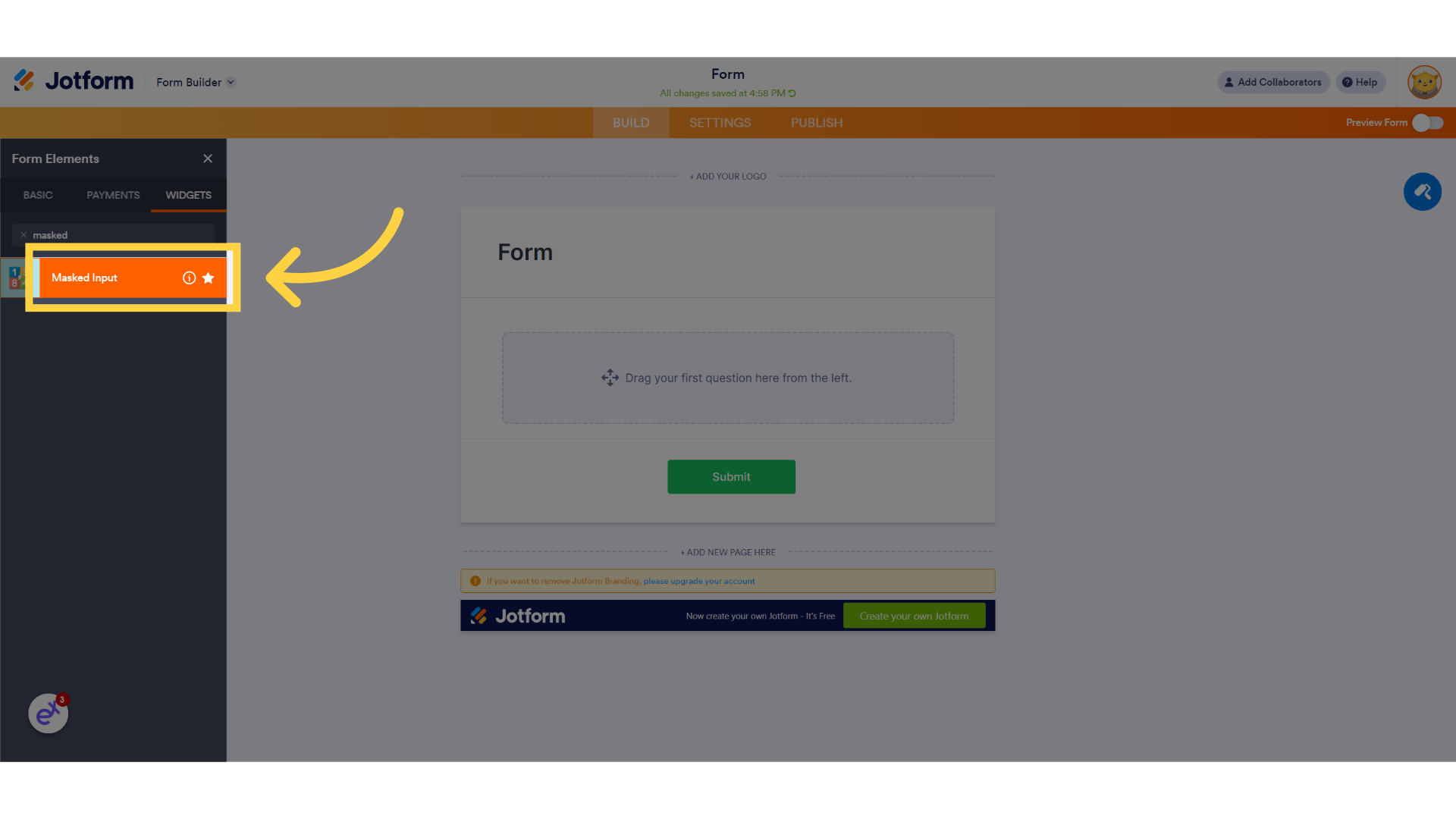Click the Create your own Jotform button

click(x=913, y=615)
